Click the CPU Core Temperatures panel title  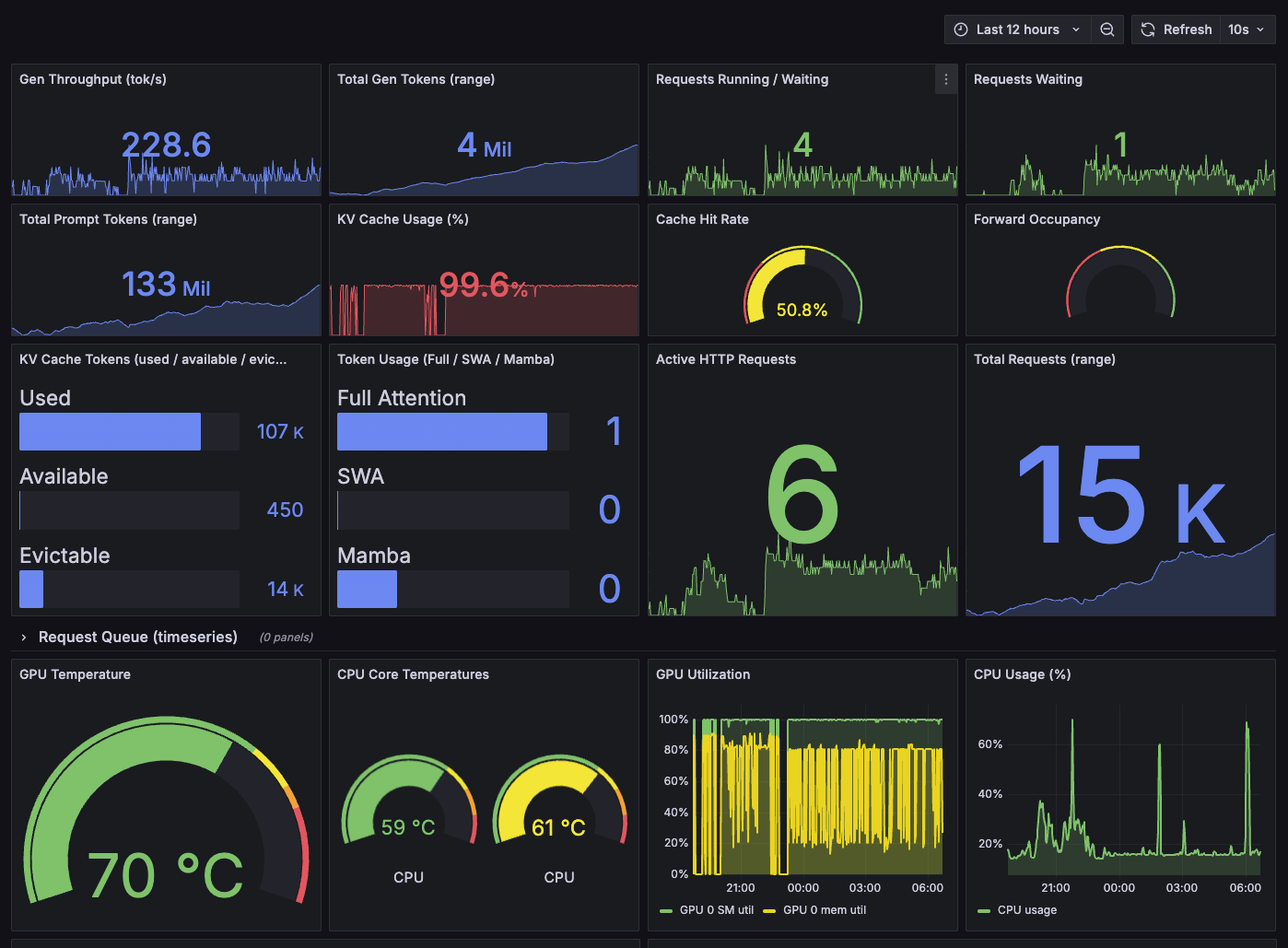(x=413, y=674)
